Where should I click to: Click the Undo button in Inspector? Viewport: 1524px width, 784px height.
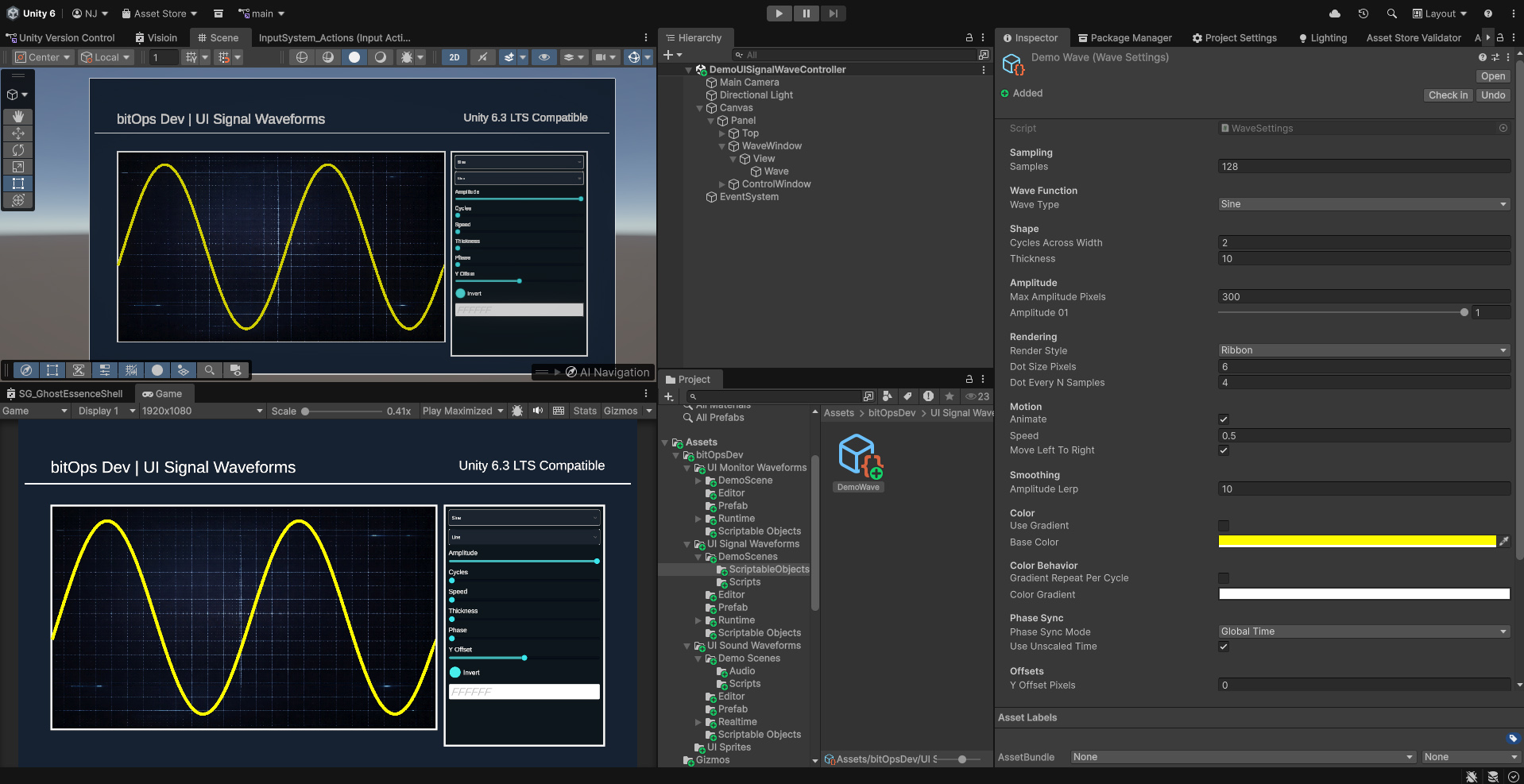coord(1493,95)
